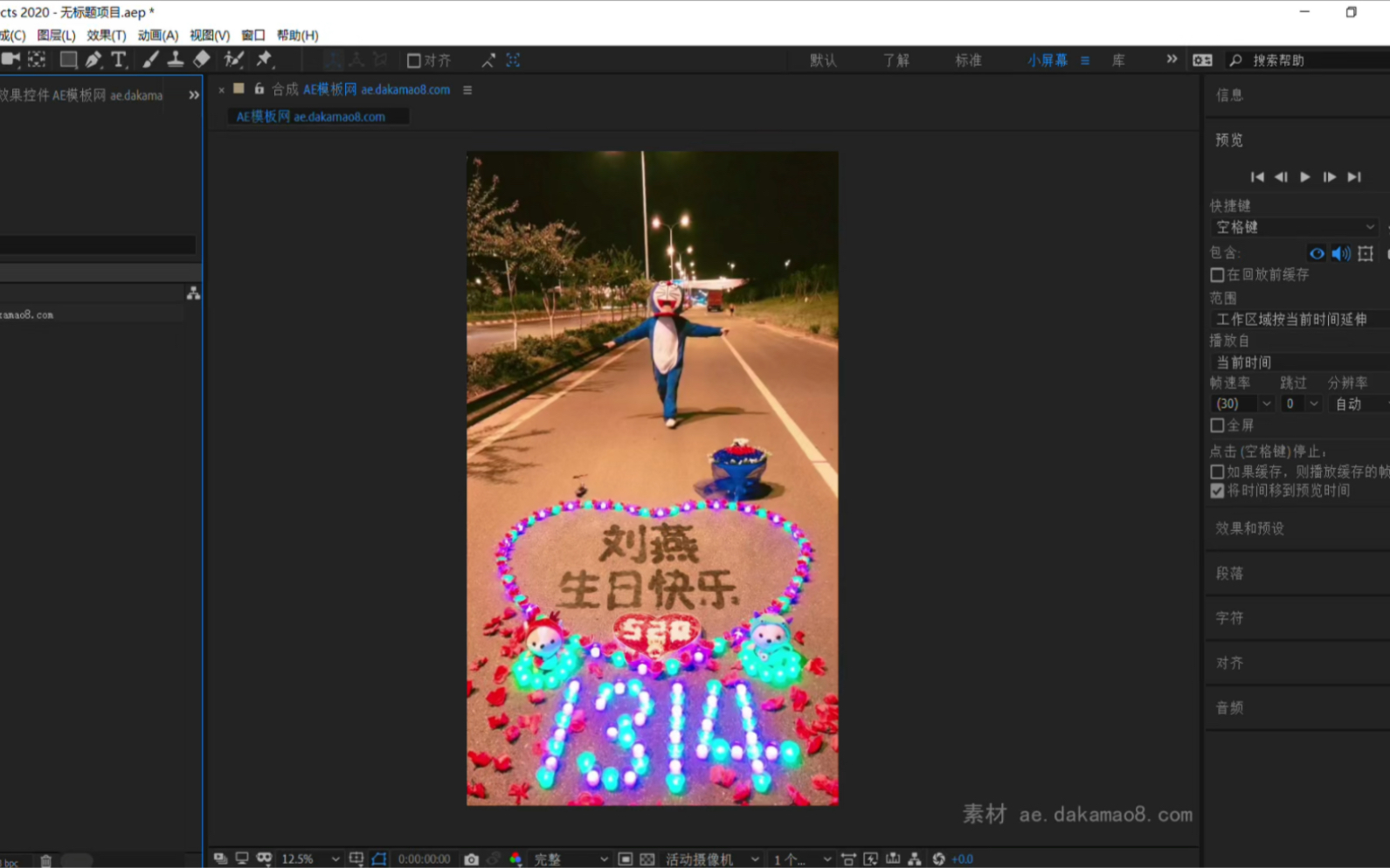The image size is (1390, 868).
Task: Select the Brush tool
Action: coord(150,59)
